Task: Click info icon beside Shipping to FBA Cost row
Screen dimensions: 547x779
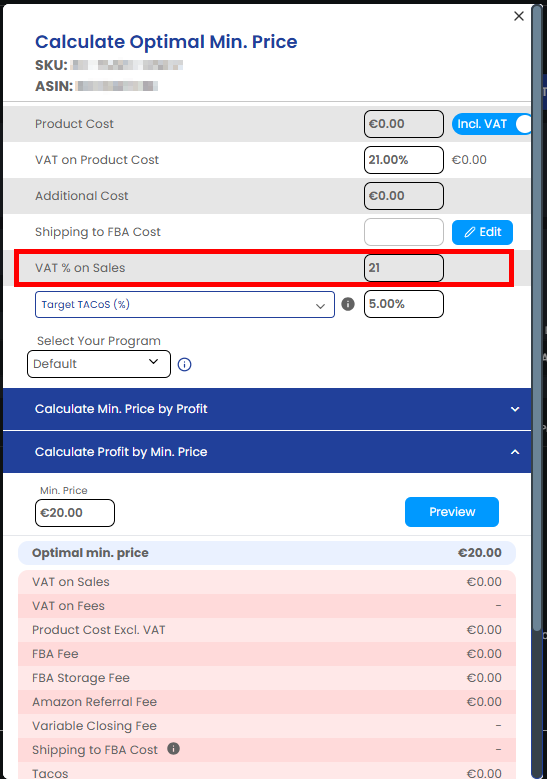Action: (x=173, y=749)
